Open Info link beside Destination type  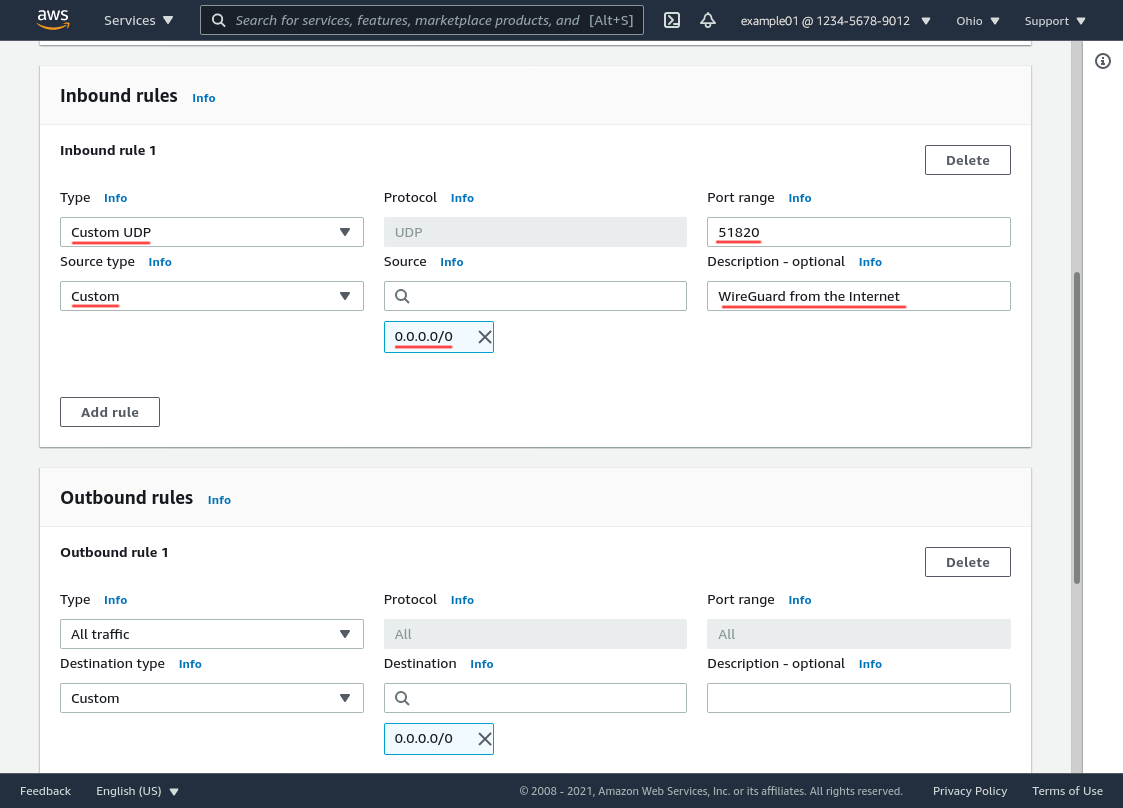(190, 664)
